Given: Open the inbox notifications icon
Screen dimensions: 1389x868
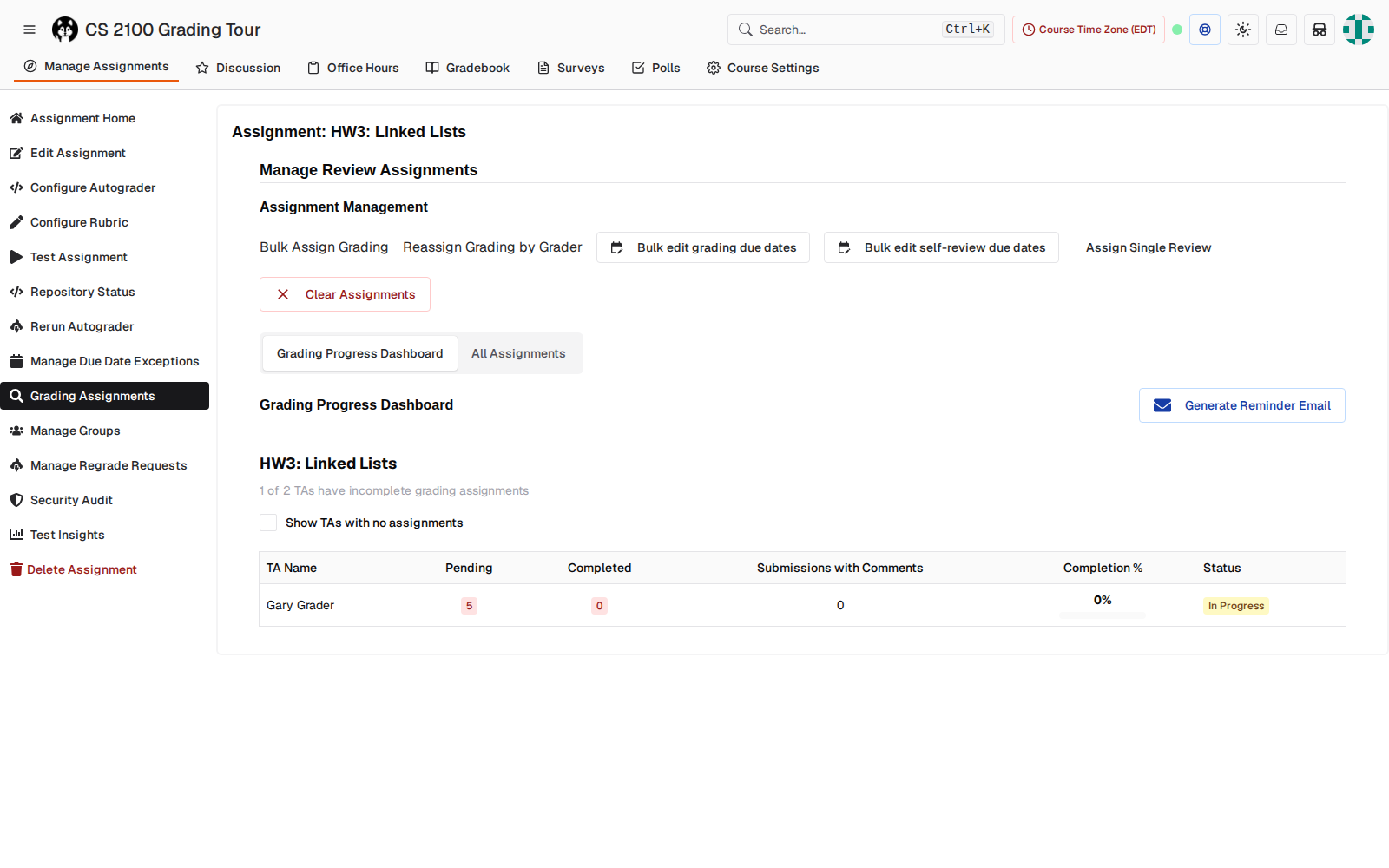Looking at the screenshot, I should point(1281,30).
